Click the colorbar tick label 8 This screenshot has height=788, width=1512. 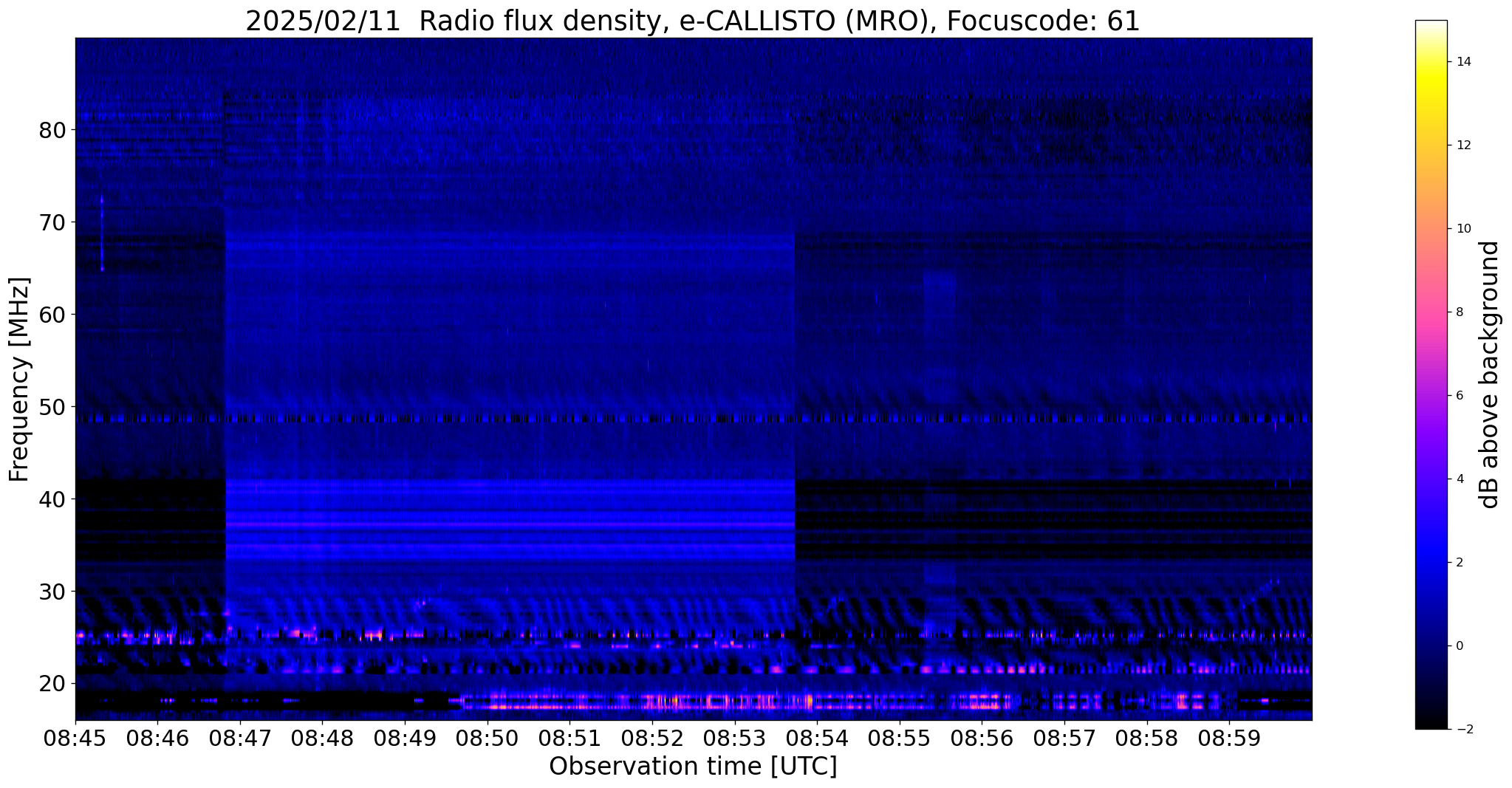pyautogui.click(x=1459, y=312)
